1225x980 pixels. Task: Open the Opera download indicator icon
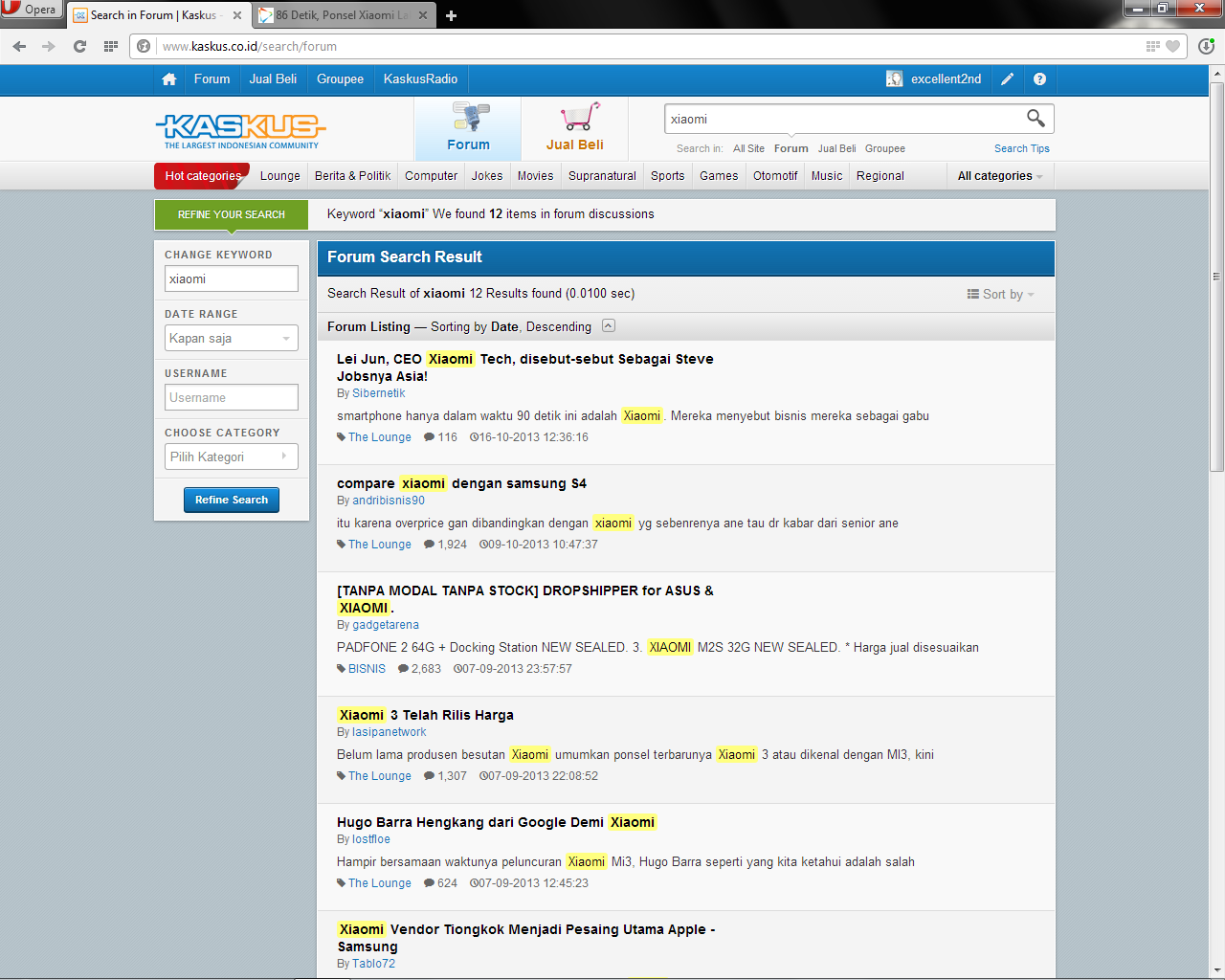point(1206,46)
